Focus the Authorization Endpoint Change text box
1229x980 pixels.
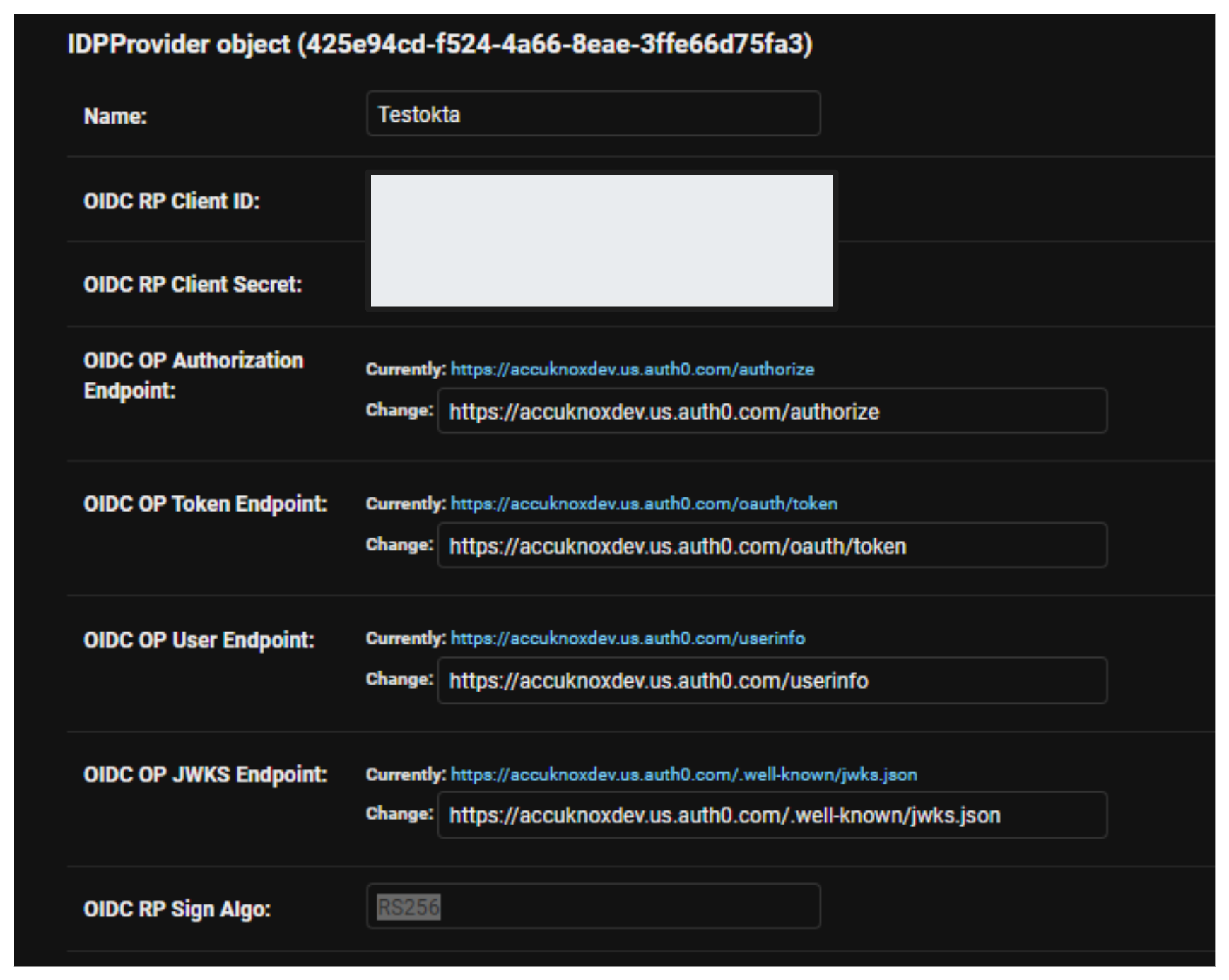click(x=772, y=411)
